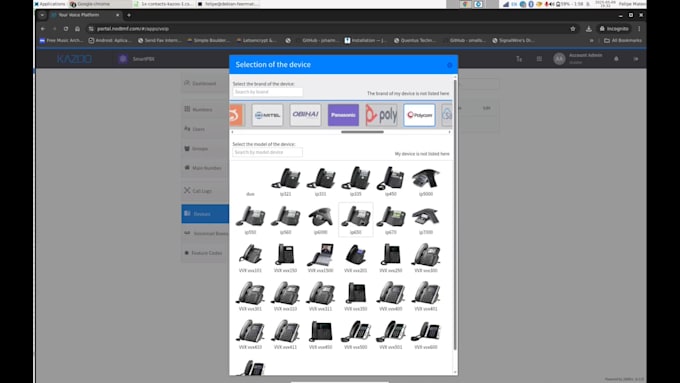Choose the VVX vvx250 phone
Screen dimensions: 680x383
[391, 258]
